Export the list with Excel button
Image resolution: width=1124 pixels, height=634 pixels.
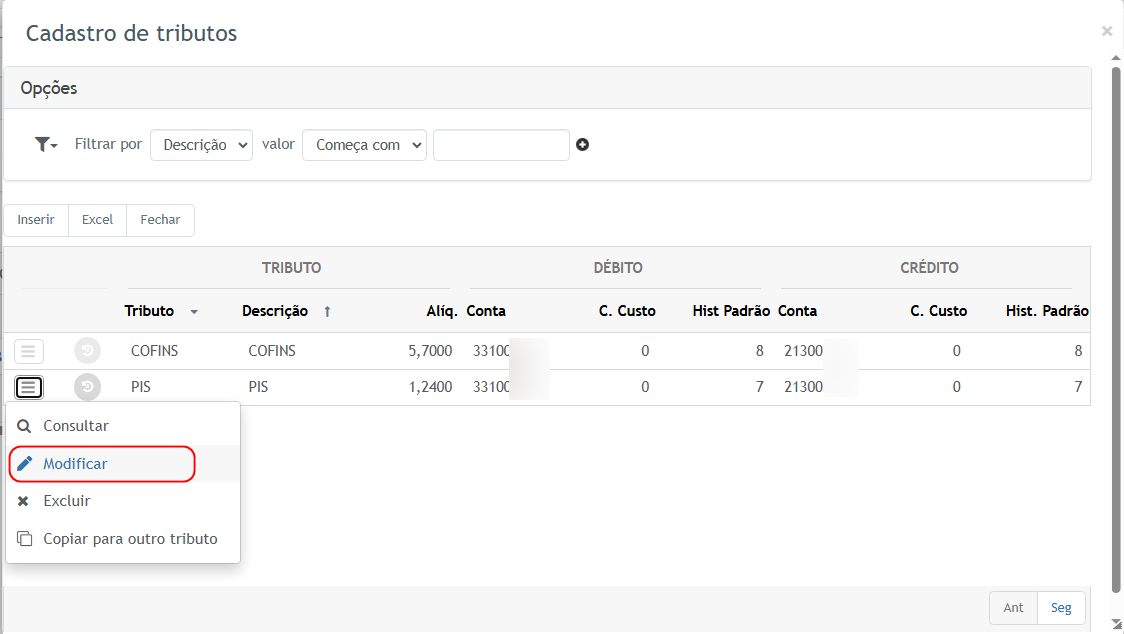(x=97, y=220)
